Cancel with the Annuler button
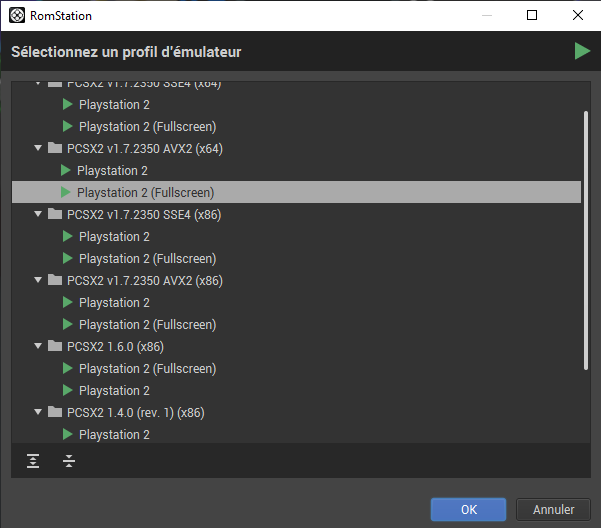The image size is (601, 528). pyautogui.click(x=553, y=510)
